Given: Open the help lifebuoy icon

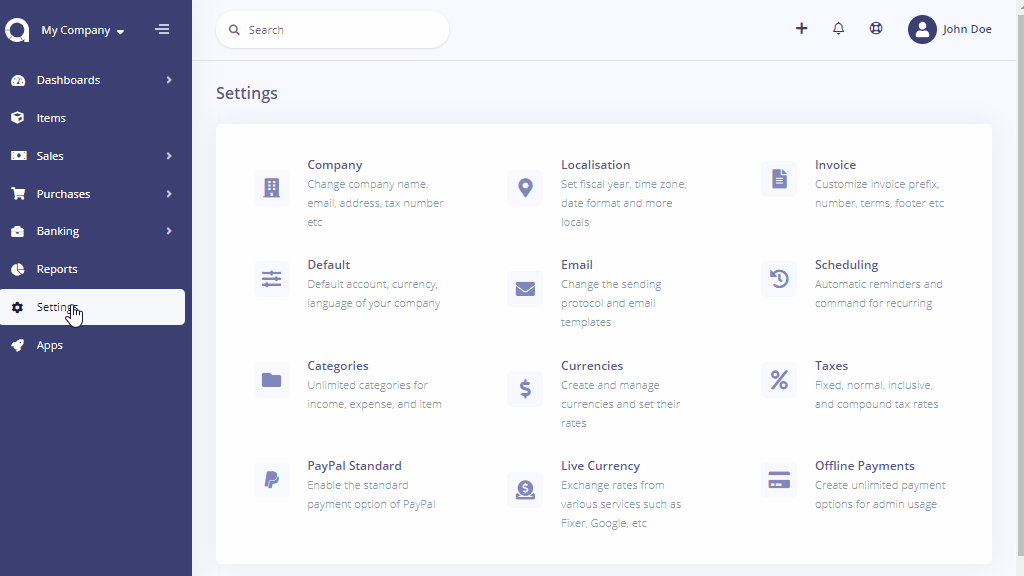Looking at the screenshot, I should coord(876,29).
